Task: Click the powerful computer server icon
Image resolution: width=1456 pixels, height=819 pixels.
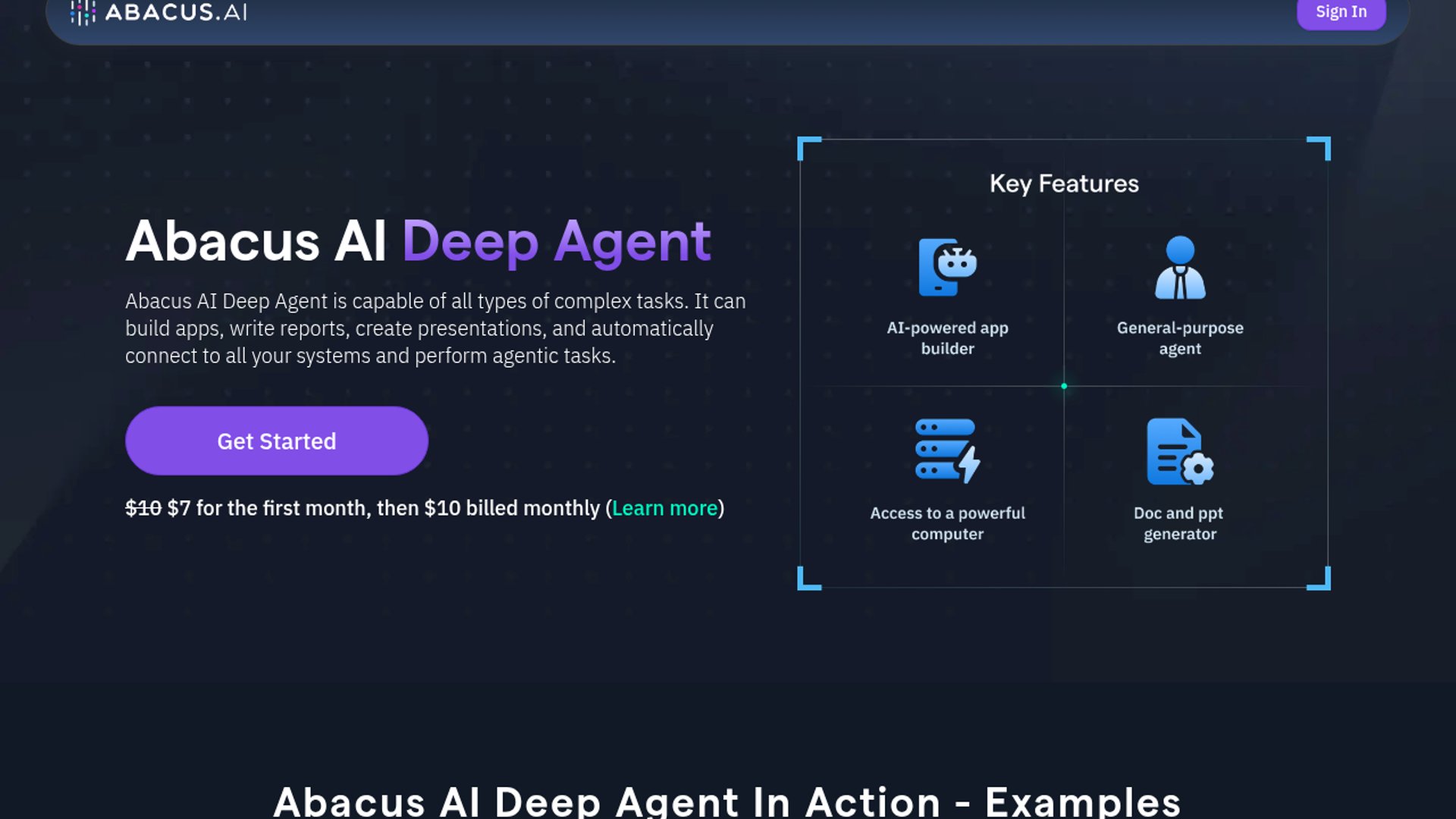Action: coord(947,450)
